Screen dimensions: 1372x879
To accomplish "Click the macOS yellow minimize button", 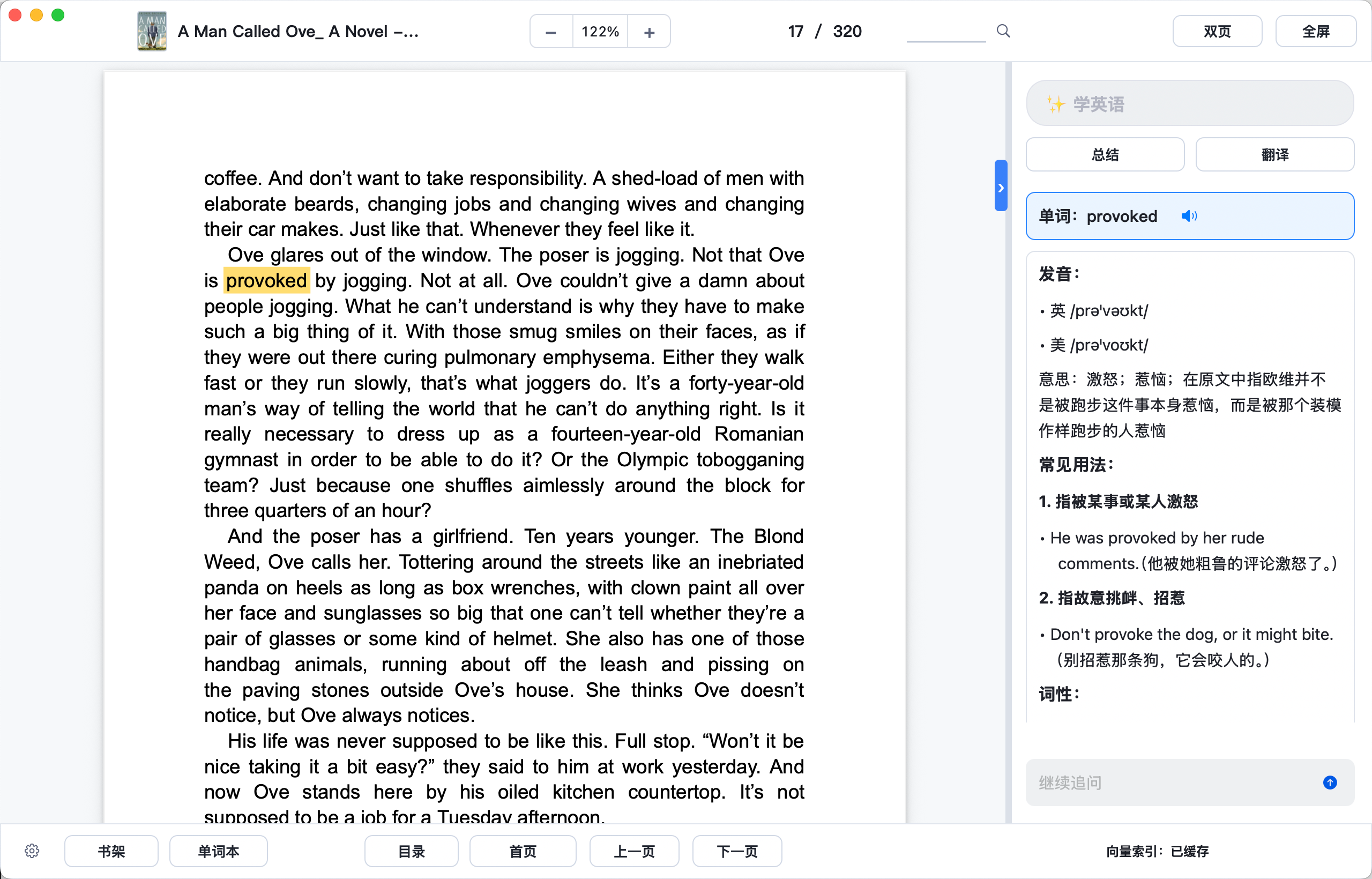I will pyautogui.click(x=36, y=15).
